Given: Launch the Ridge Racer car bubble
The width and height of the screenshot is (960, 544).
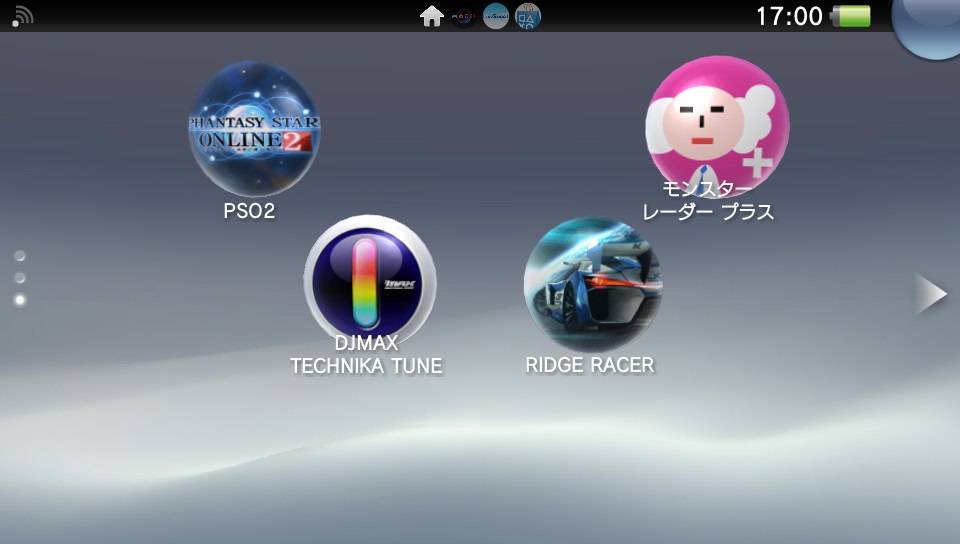Looking at the screenshot, I should point(593,285).
